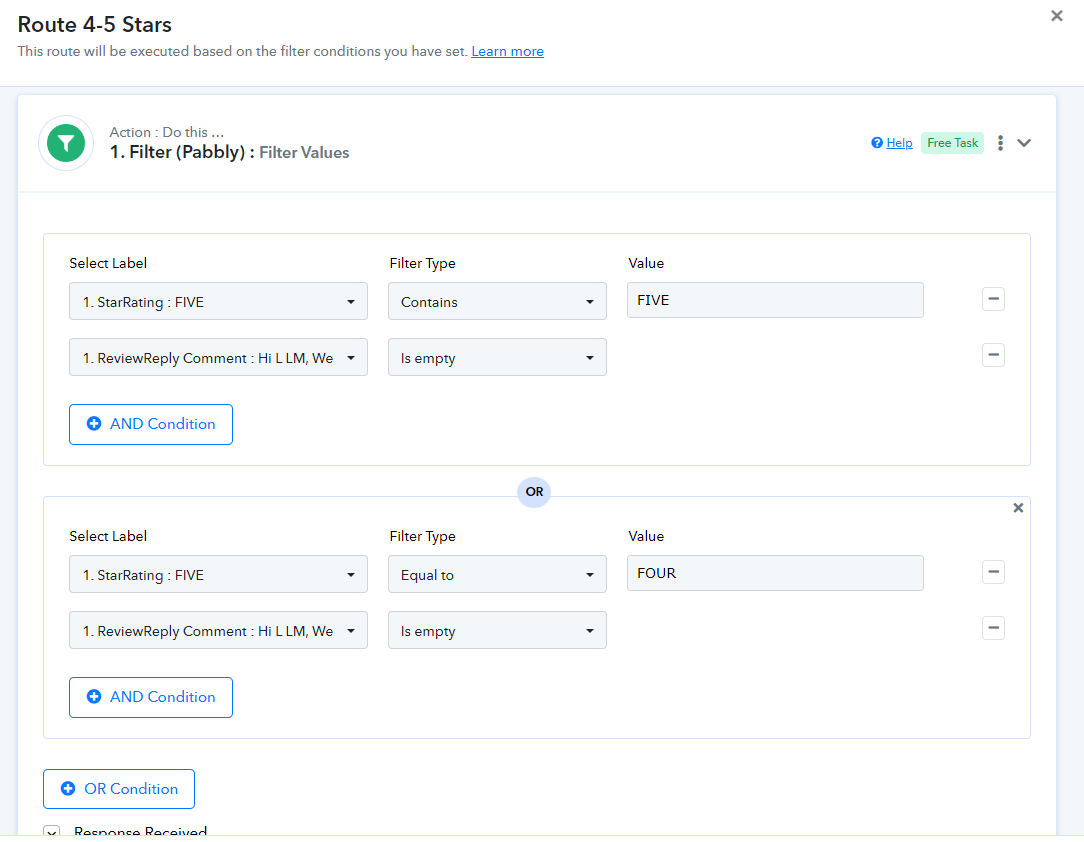Open second group Is empty filter dropdown
The image size is (1084, 842).
[497, 630]
